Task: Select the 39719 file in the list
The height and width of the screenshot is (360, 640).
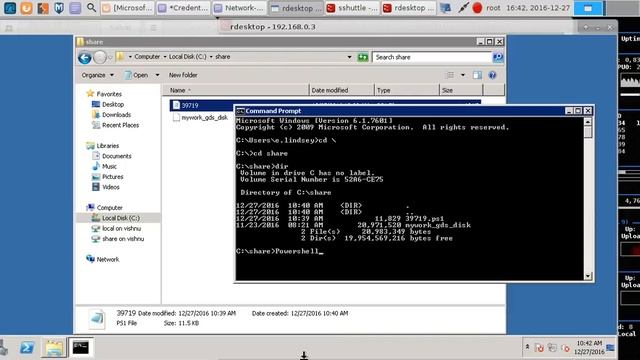Action: pyautogui.click(x=190, y=105)
